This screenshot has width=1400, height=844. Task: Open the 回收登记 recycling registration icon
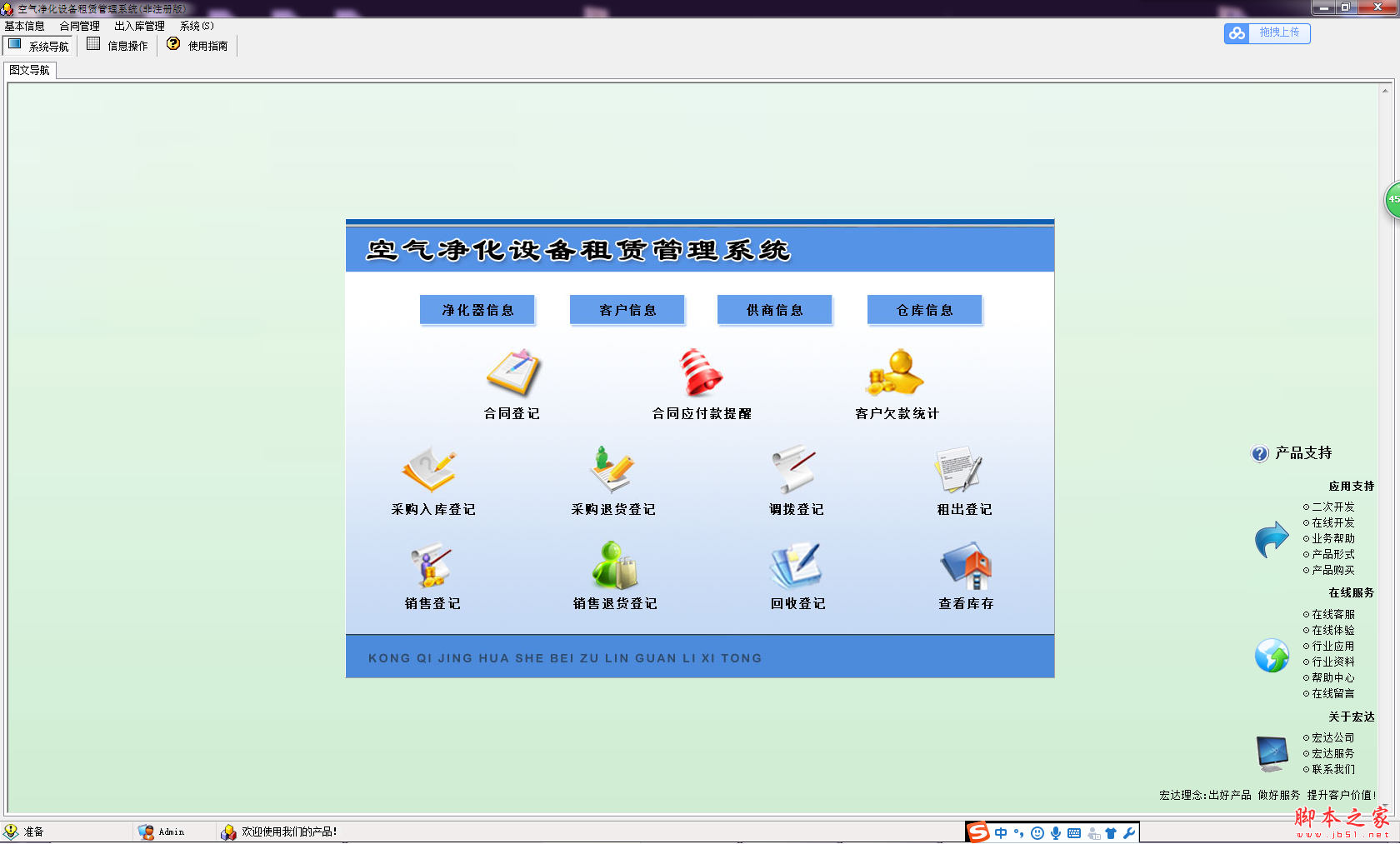[797, 566]
